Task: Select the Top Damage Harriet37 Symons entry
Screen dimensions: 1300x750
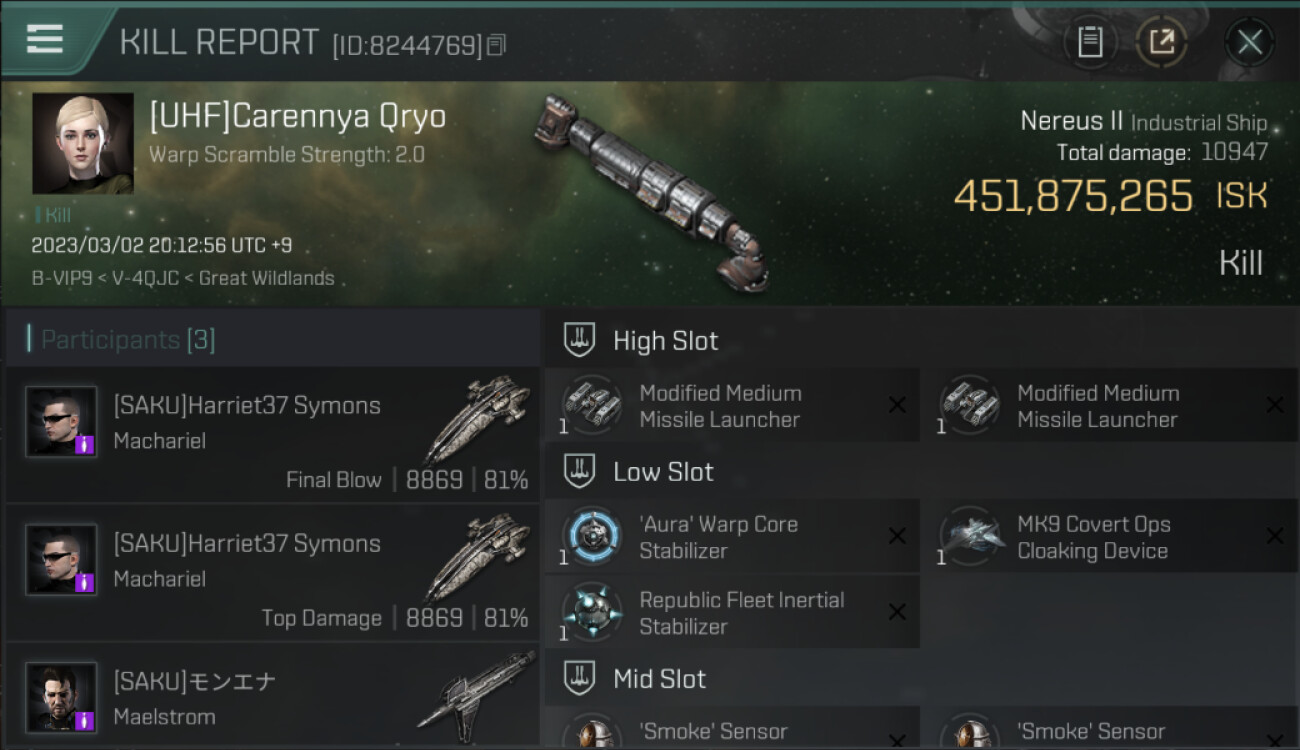Action: [272, 573]
